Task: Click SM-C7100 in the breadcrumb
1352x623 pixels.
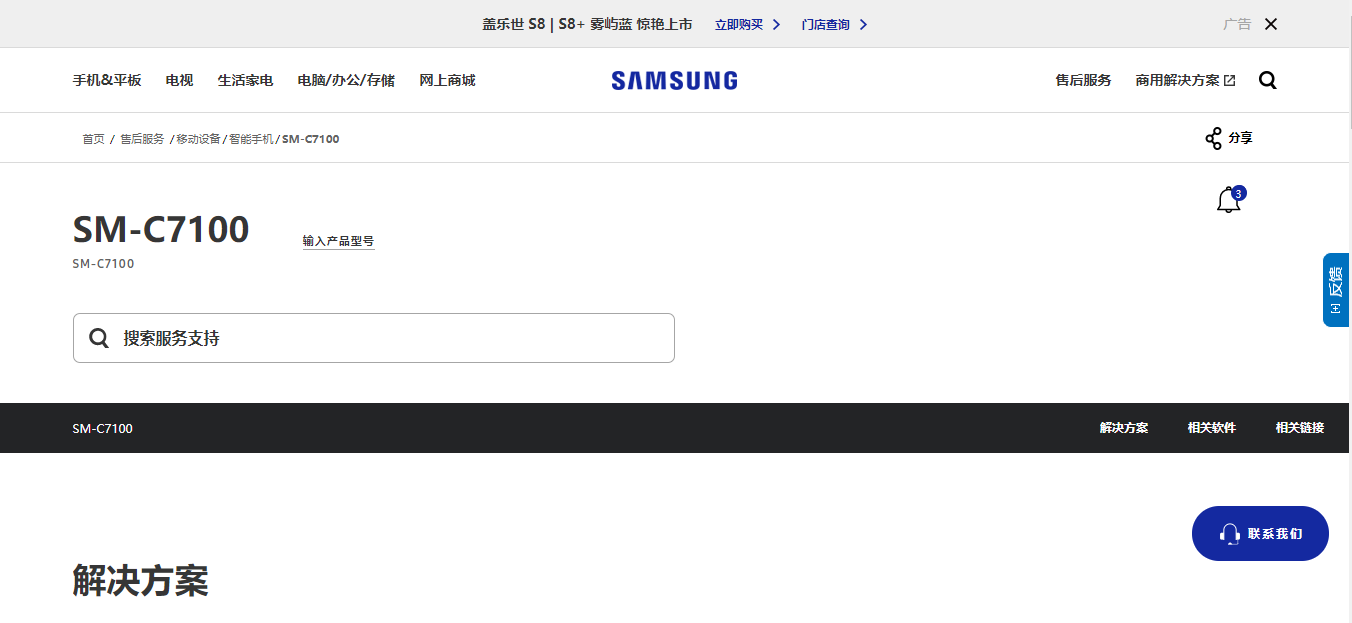Action: point(311,139)
